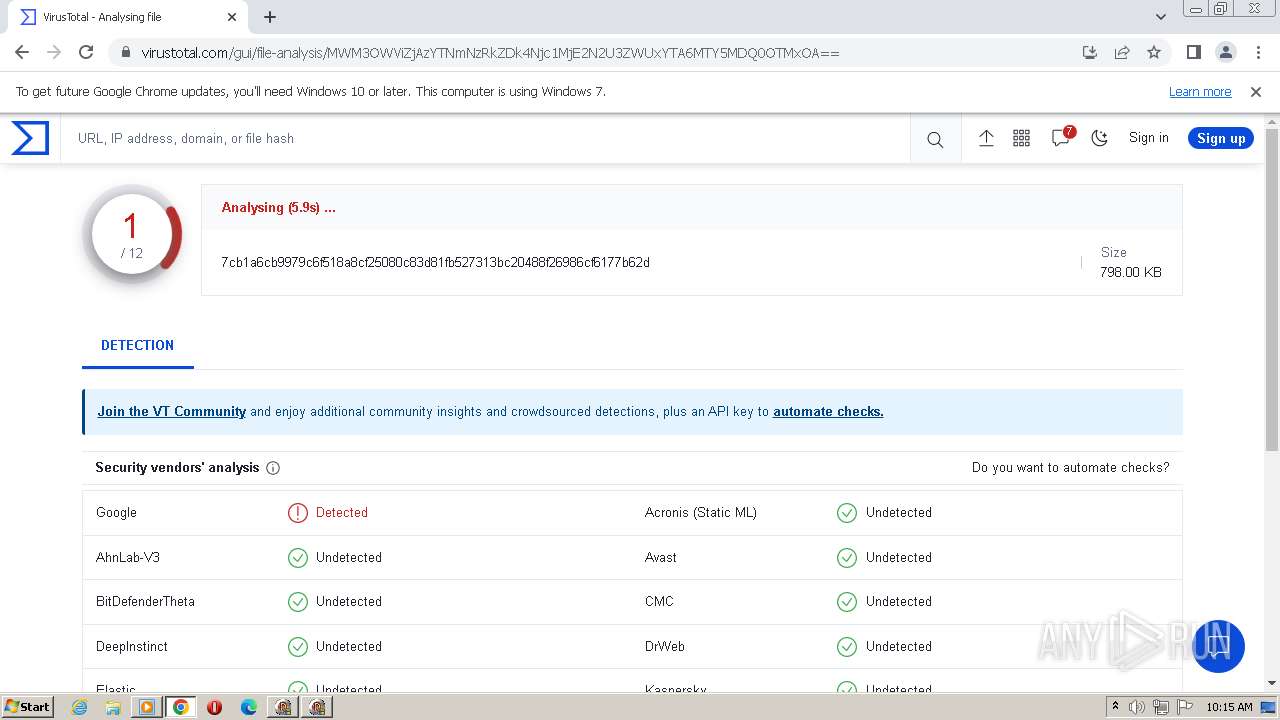
Task: Click the 798.00 KB size value
Action: 1130,272
